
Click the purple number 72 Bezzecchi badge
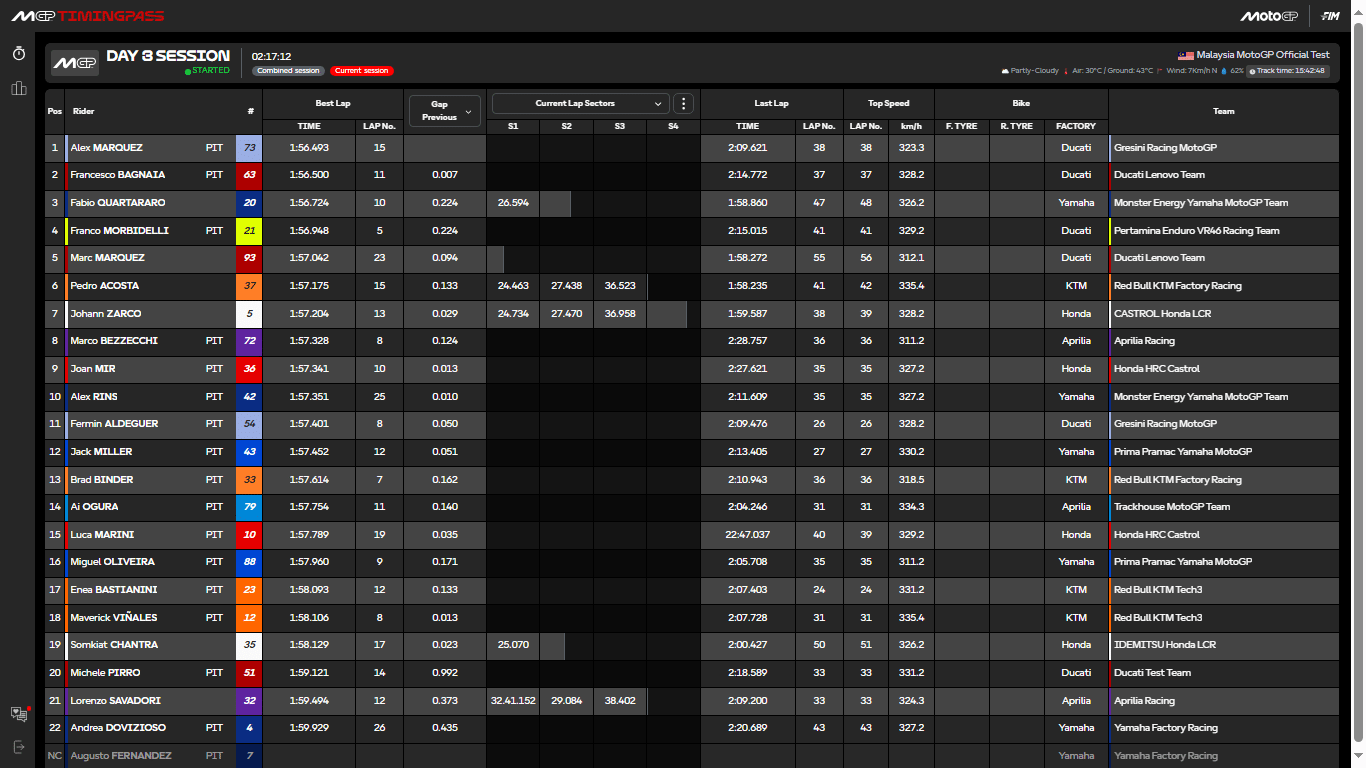coord(249,341)
